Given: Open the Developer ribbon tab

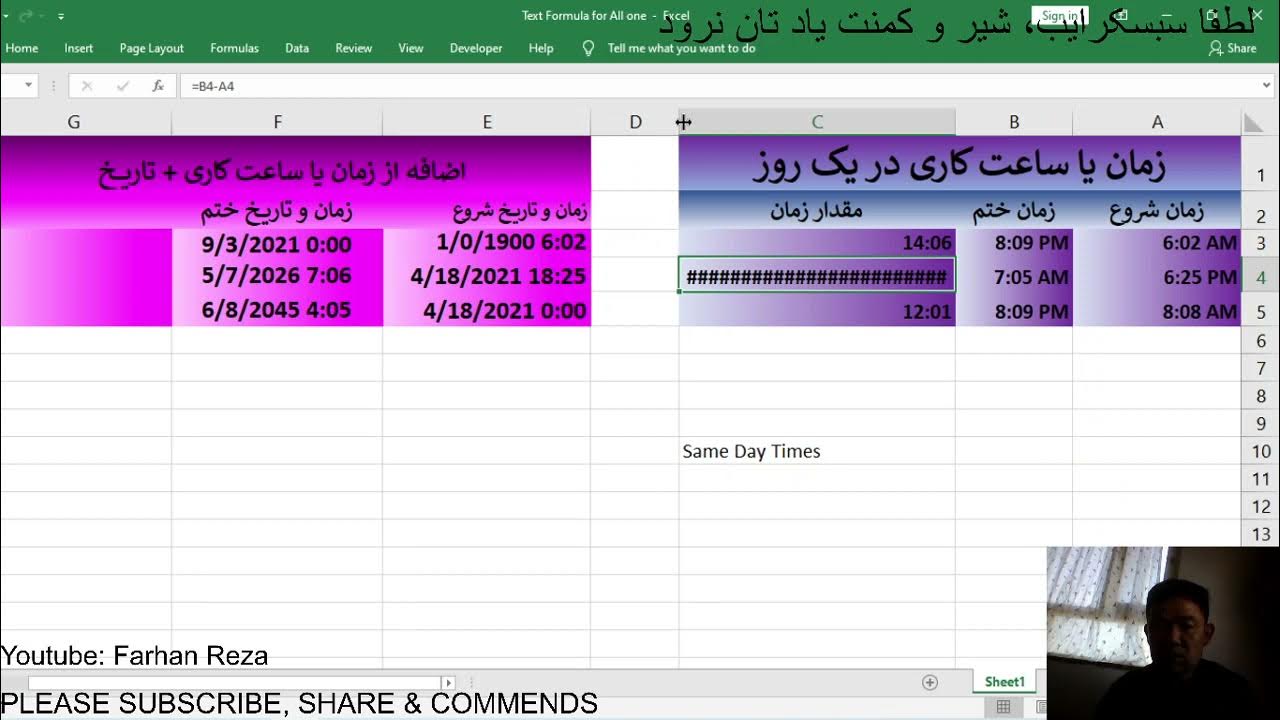Looking at the screenshot, I should tap(475, 48).
